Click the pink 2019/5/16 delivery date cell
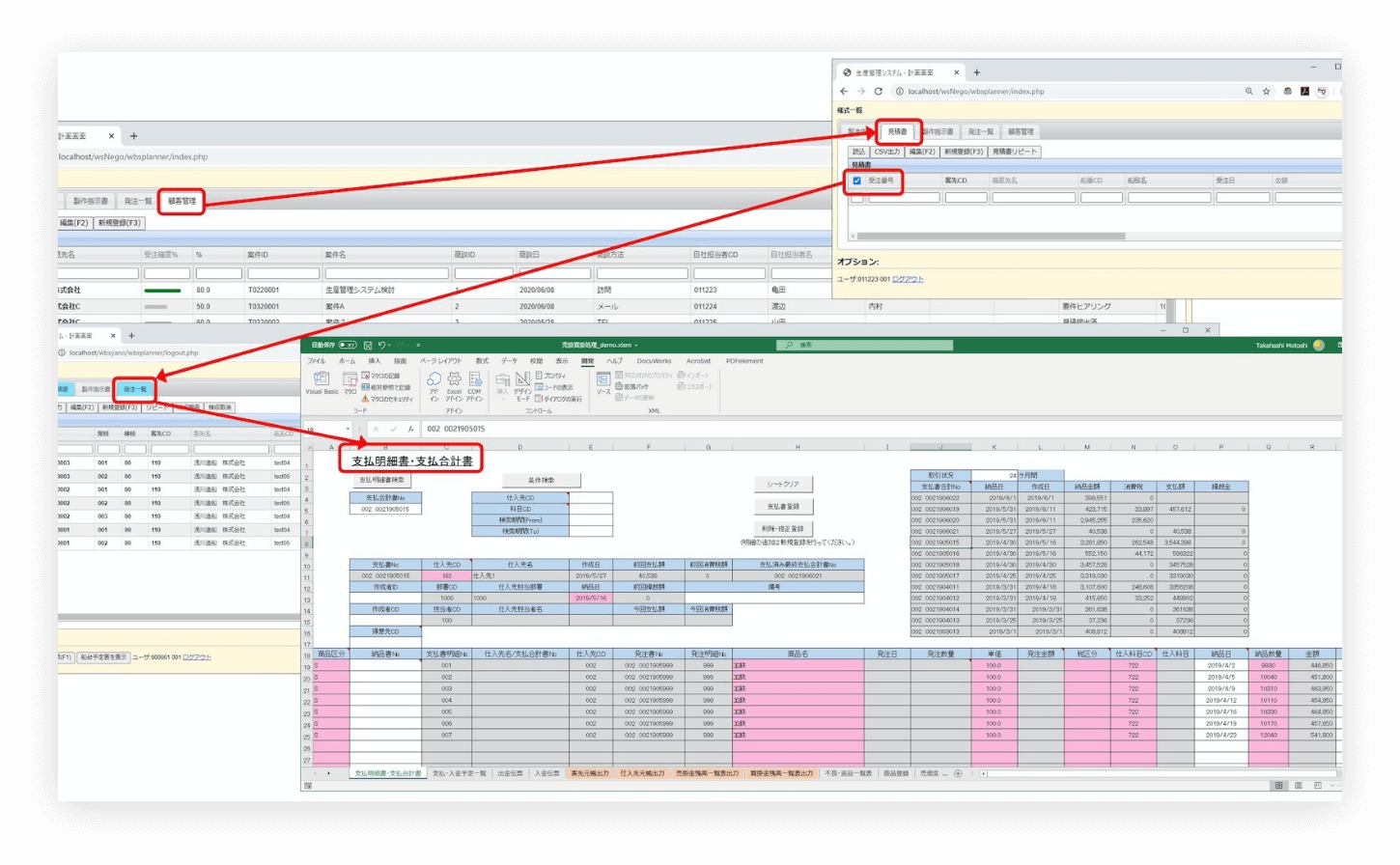Viewport: 1400px width, 865px height. click(590, 598)
